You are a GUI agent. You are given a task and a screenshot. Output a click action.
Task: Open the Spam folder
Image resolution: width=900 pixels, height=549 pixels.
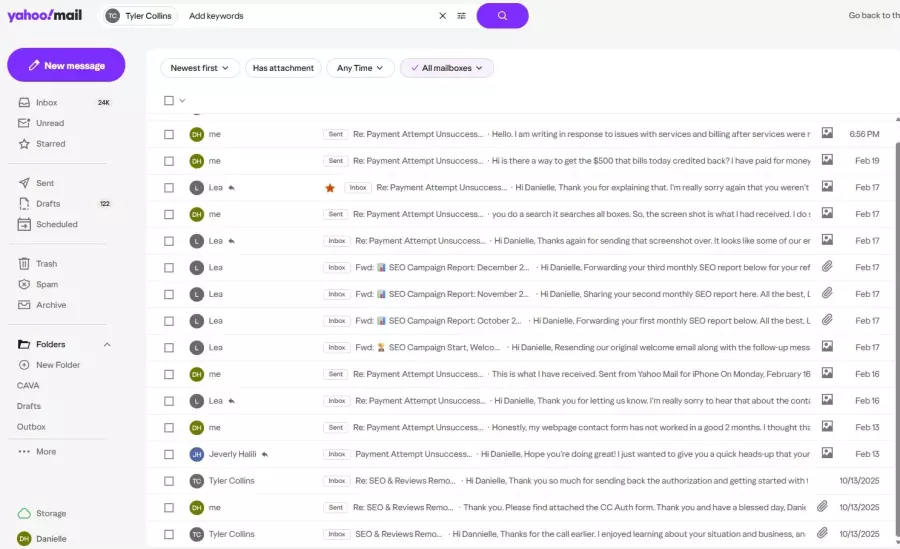[x=46, y=284]
